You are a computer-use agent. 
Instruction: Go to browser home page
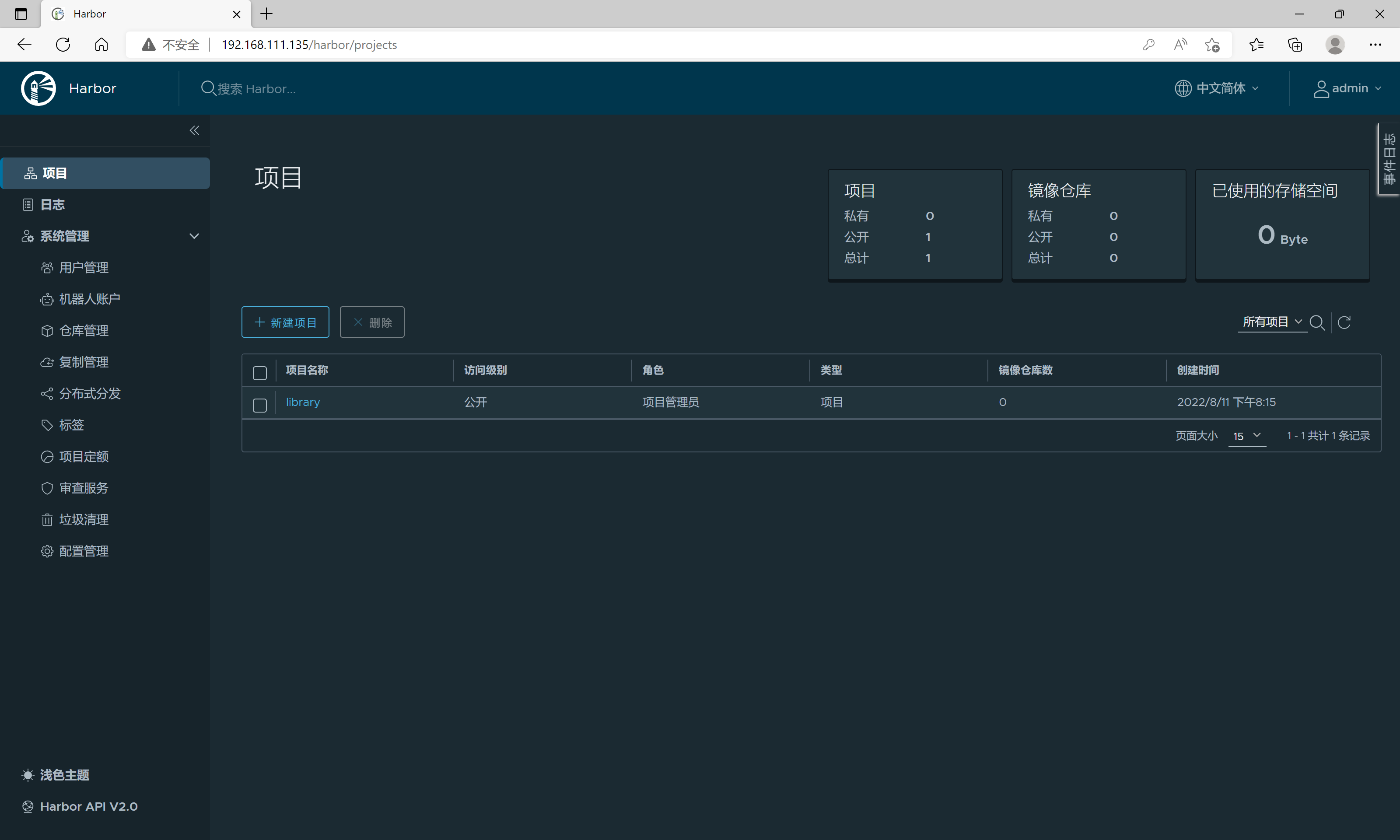point(101,45)
